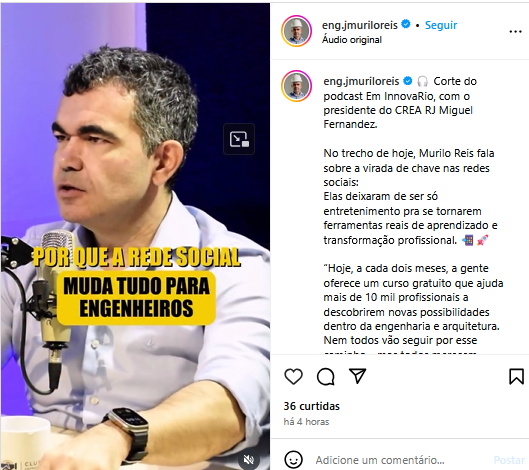Open eng.jmuriloreis profile from header username
This screenshot has width=529, height=470.
click(x=360, y=25)
